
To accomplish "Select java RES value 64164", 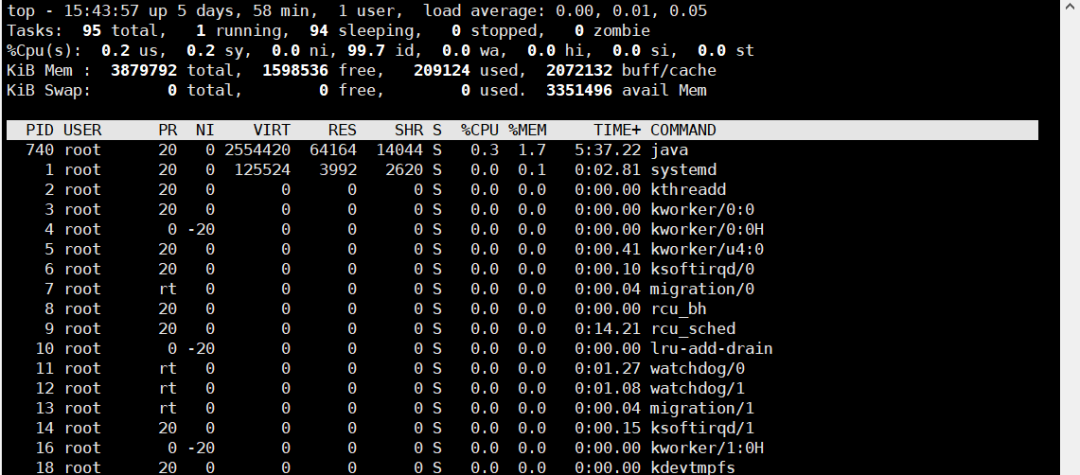I will pyautogui.click(x=333, y=150).
